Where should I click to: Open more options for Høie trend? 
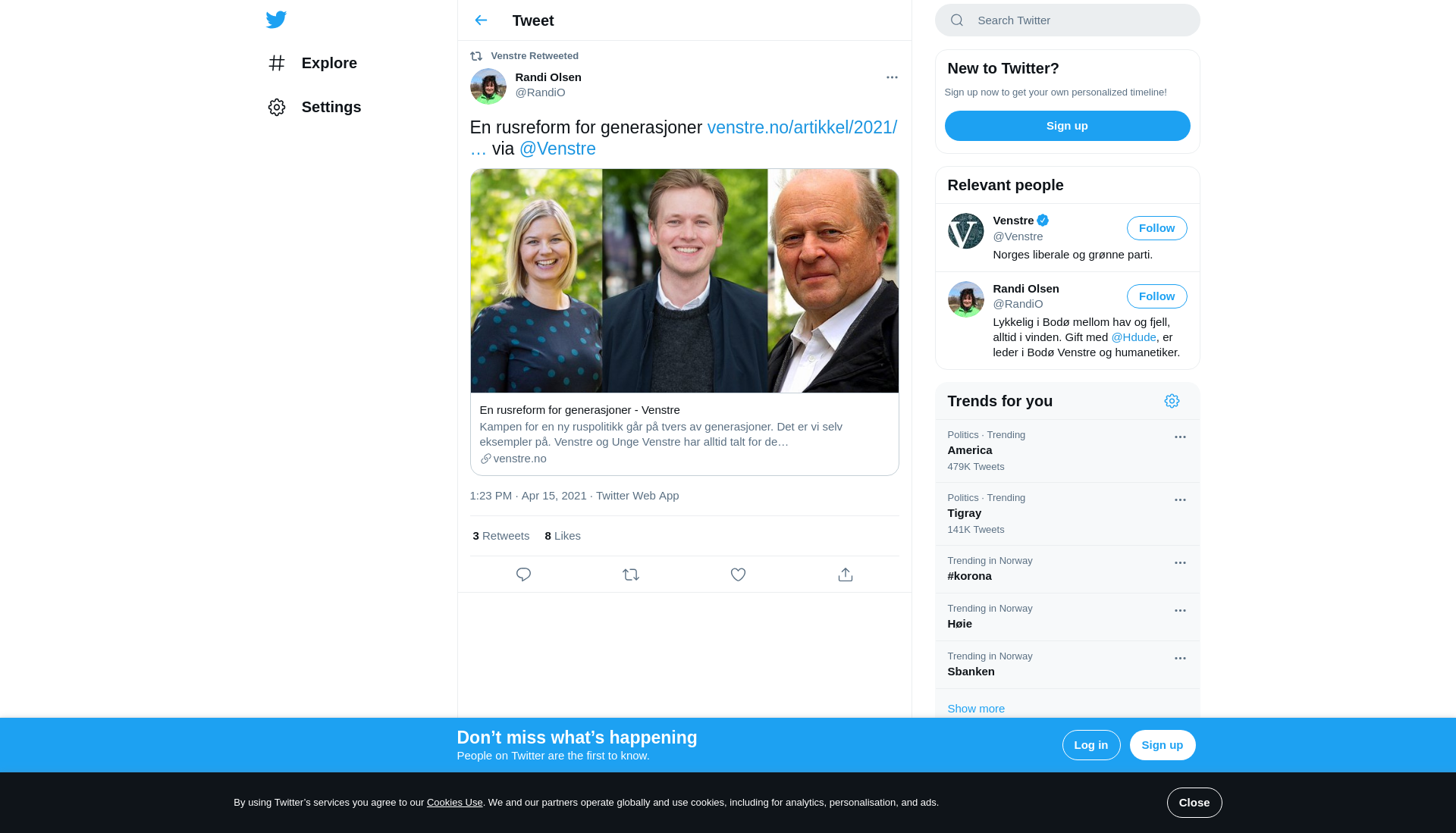1180,611
